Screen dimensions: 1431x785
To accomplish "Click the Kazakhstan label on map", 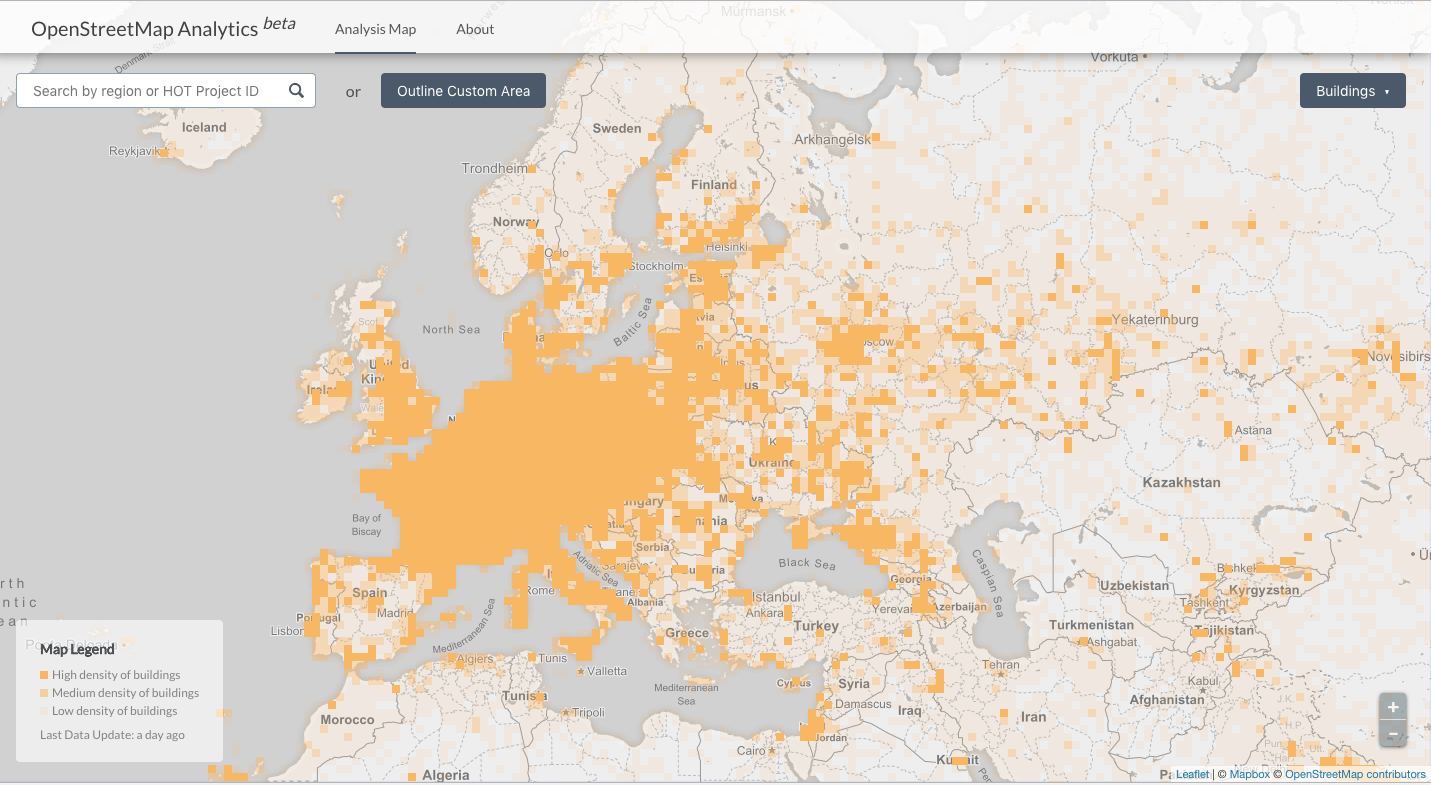I will pos(1181,482).
